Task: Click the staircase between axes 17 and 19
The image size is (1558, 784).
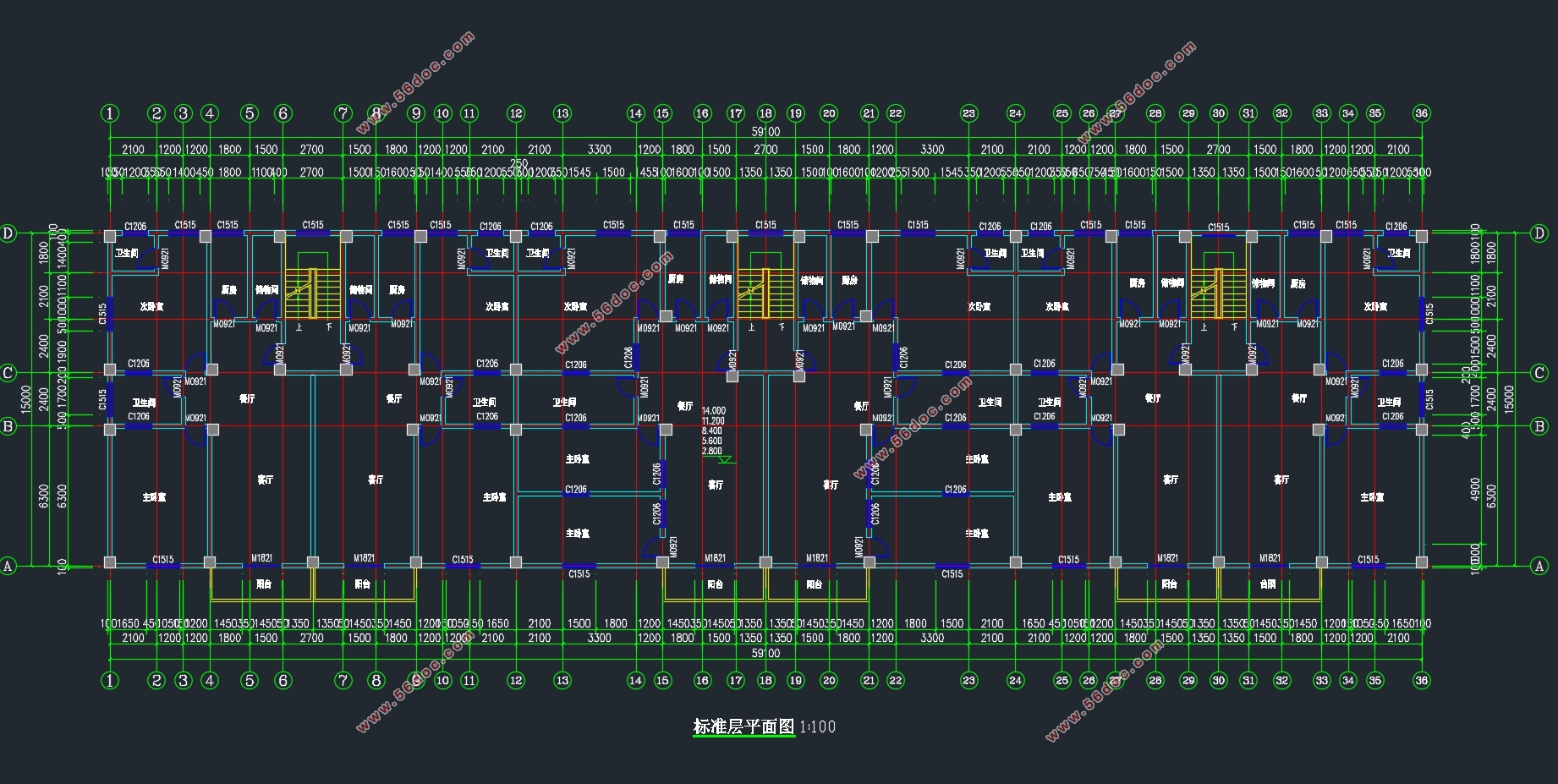Action: [x=765, y=293]
